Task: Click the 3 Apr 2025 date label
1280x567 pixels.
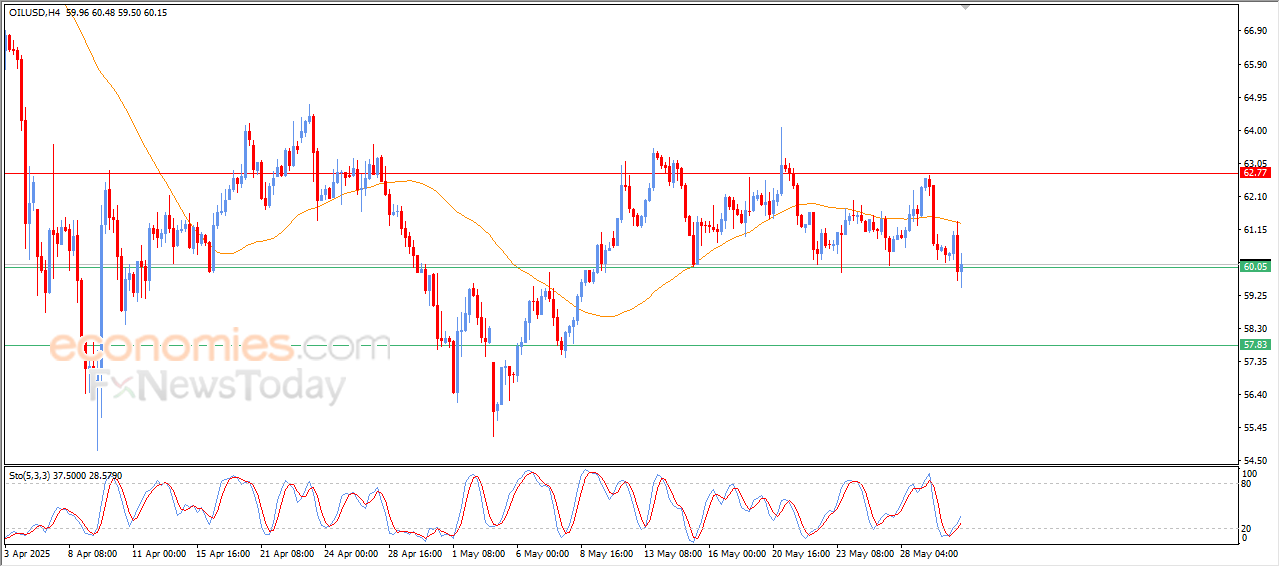Action: 25,552
